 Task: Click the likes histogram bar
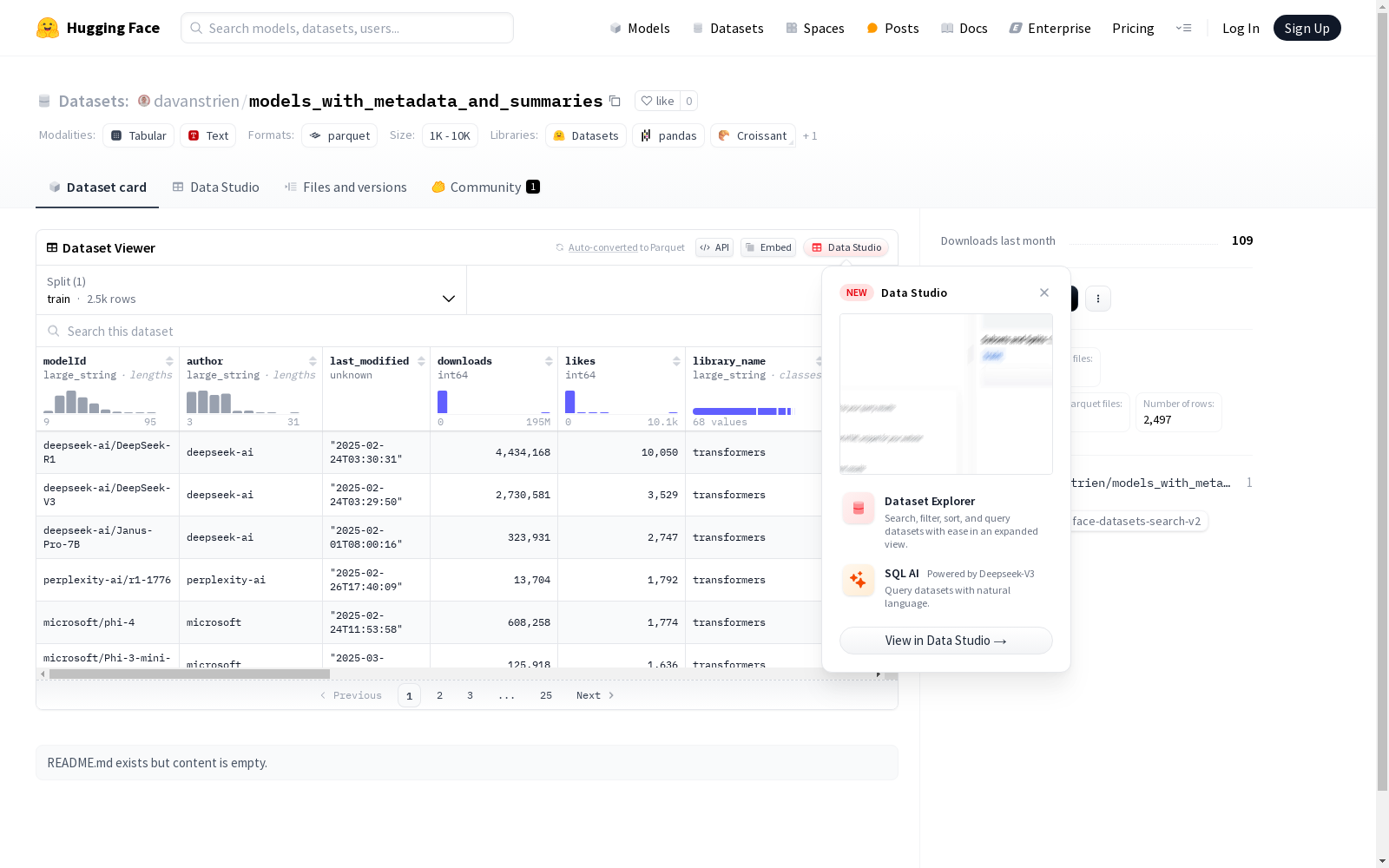pyautogui.click(x=569, y=402)
